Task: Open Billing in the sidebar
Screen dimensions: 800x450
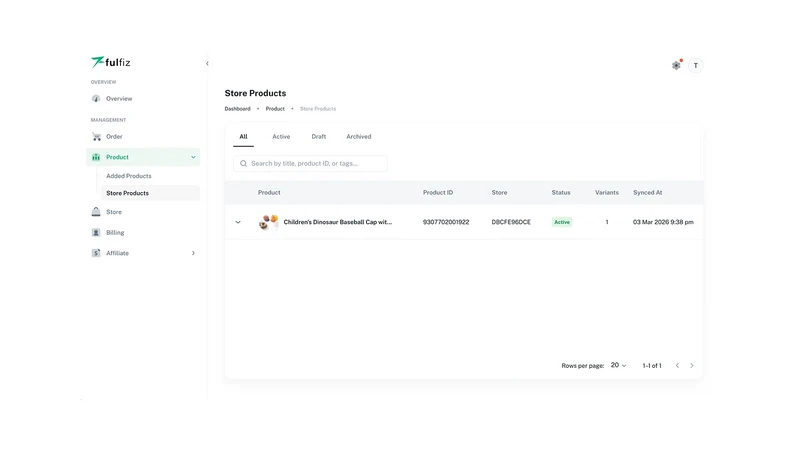Action: coord(143,233)
